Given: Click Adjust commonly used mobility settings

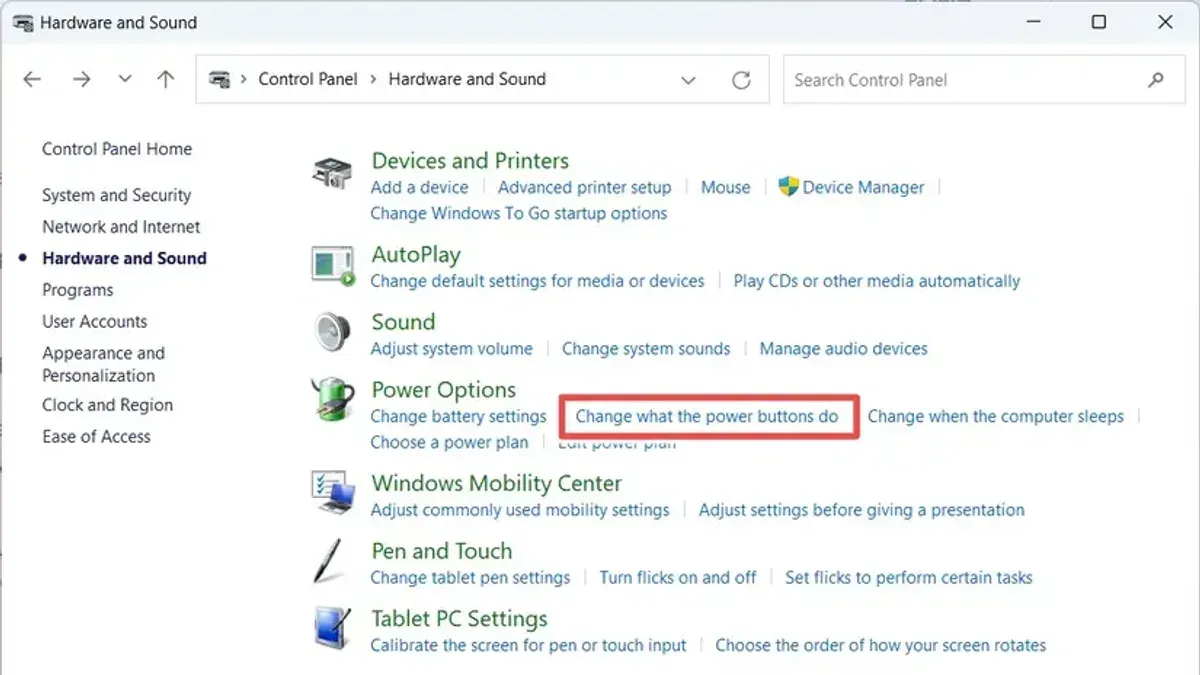Looking at the screenshot, I should 520,510.
